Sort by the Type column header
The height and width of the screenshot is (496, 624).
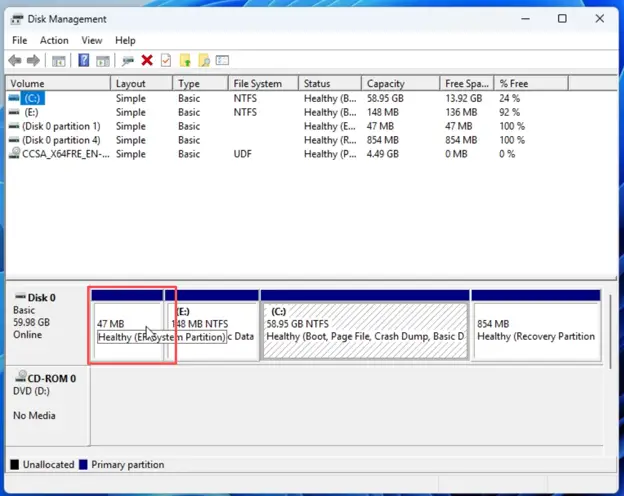201,84
